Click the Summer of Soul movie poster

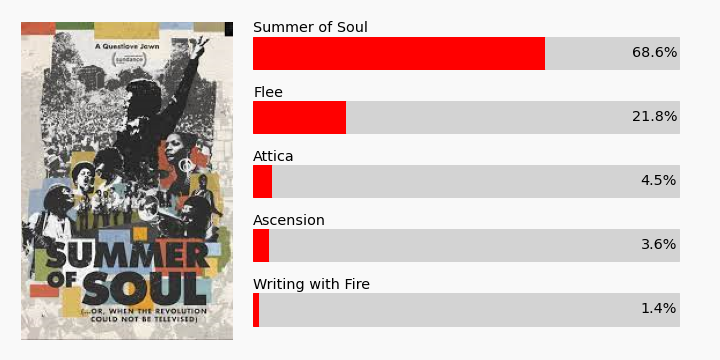127,181
